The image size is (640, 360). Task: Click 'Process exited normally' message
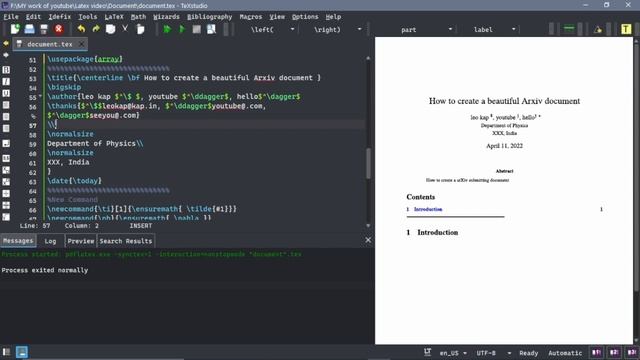44,270
